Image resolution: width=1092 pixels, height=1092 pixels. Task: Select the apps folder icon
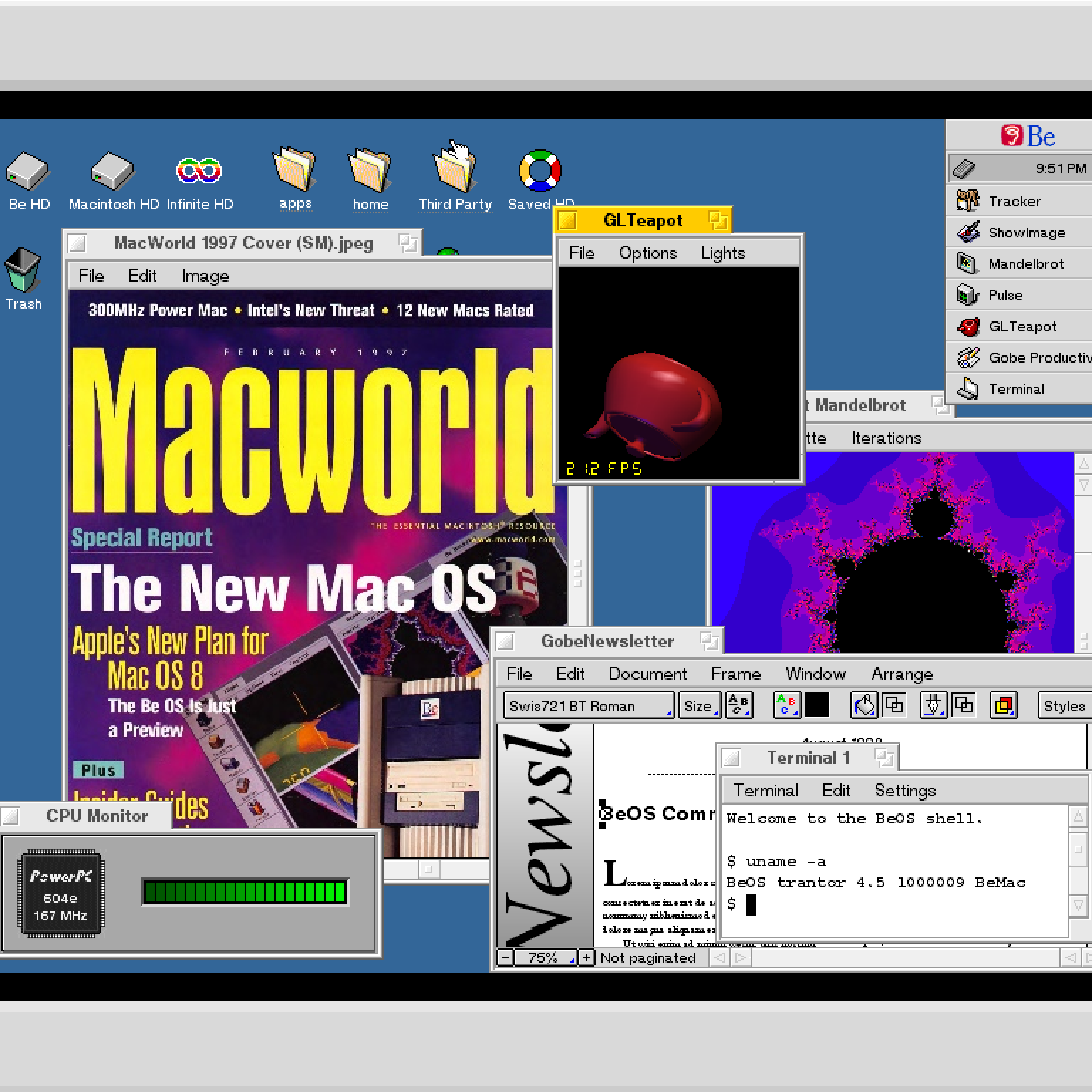coord(294,169)
